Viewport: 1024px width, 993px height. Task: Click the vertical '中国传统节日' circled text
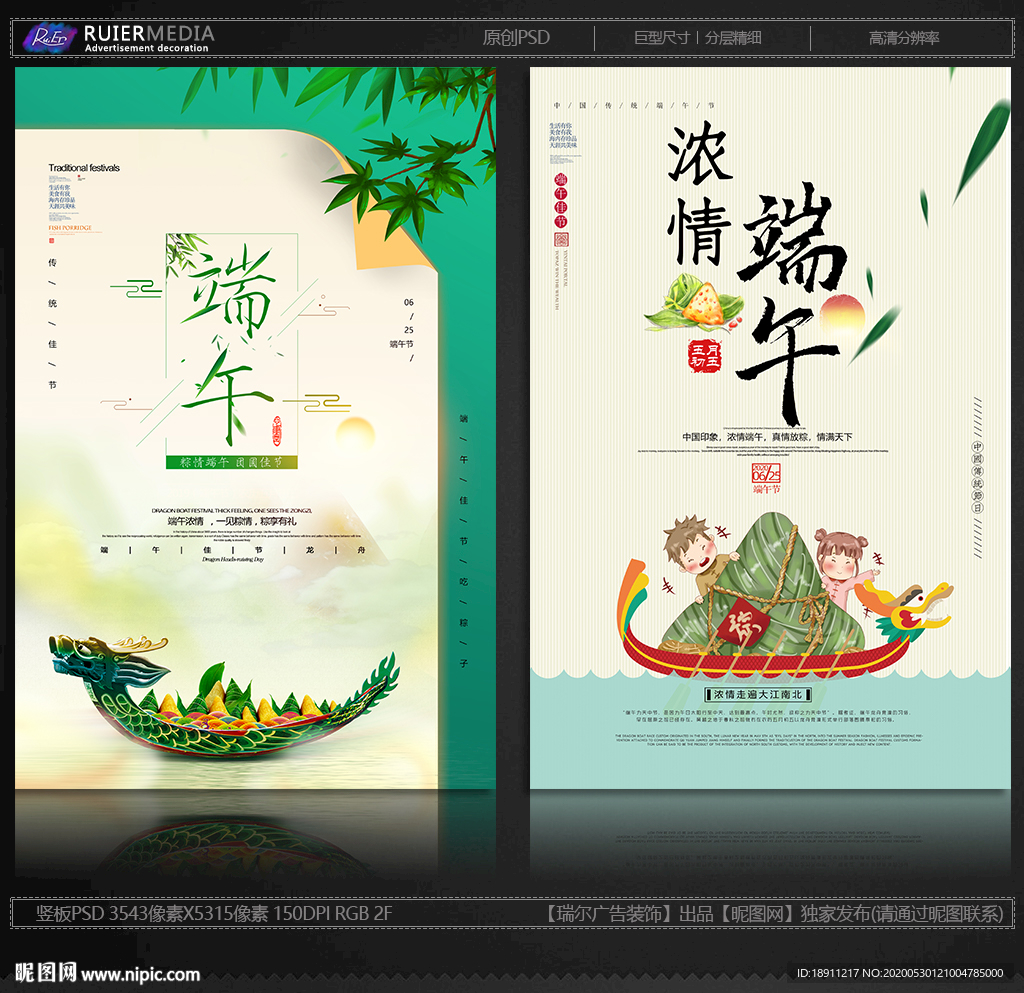(x=977, y=477)
